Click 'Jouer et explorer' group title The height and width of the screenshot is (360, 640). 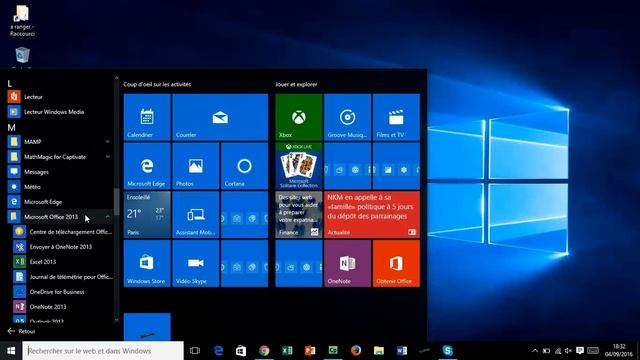pos(296,84)
